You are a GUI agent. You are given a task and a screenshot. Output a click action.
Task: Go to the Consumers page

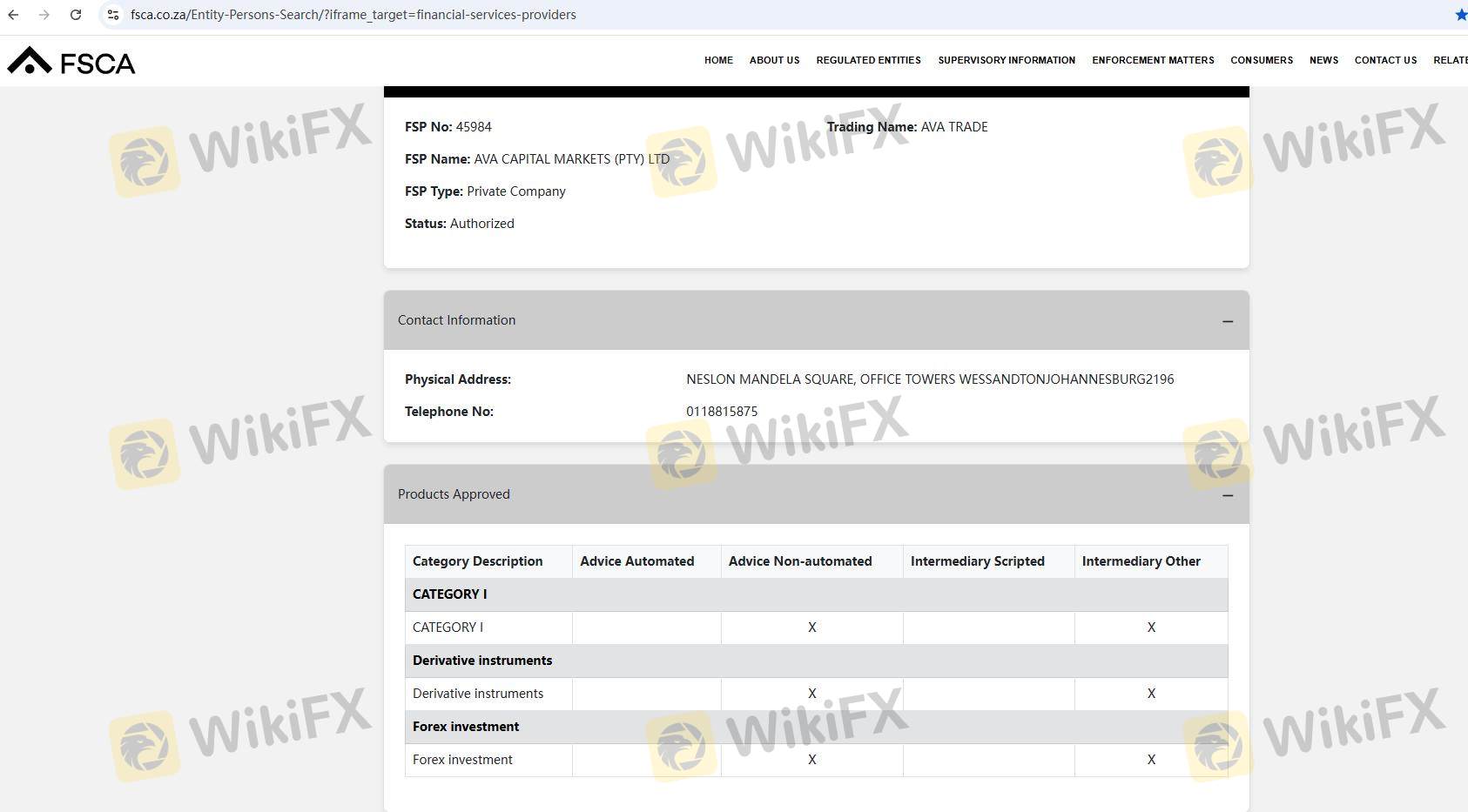[x=1261, y=60]
